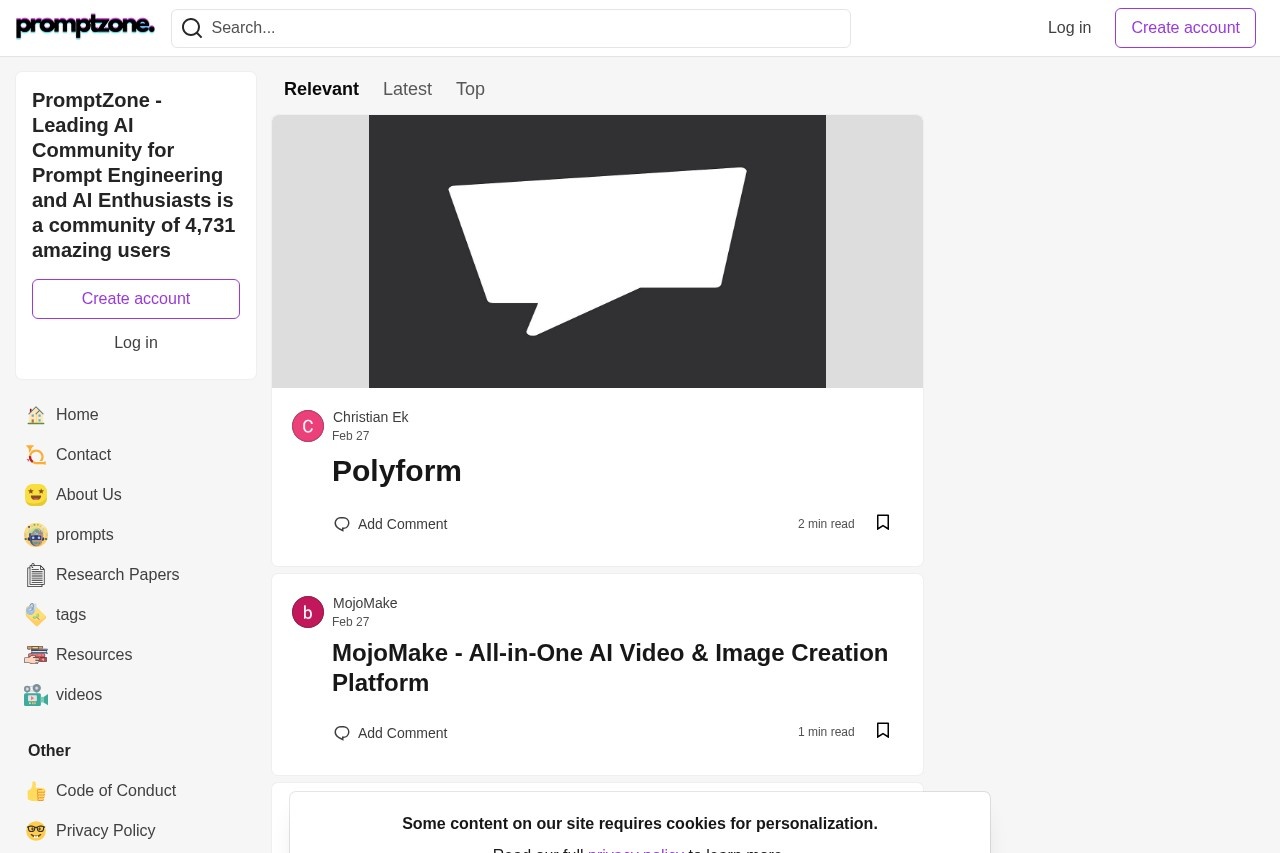Viewport: 1280px width, 853px height.
Task: Click the tags icon in sidebar
Action: point(36,615)
